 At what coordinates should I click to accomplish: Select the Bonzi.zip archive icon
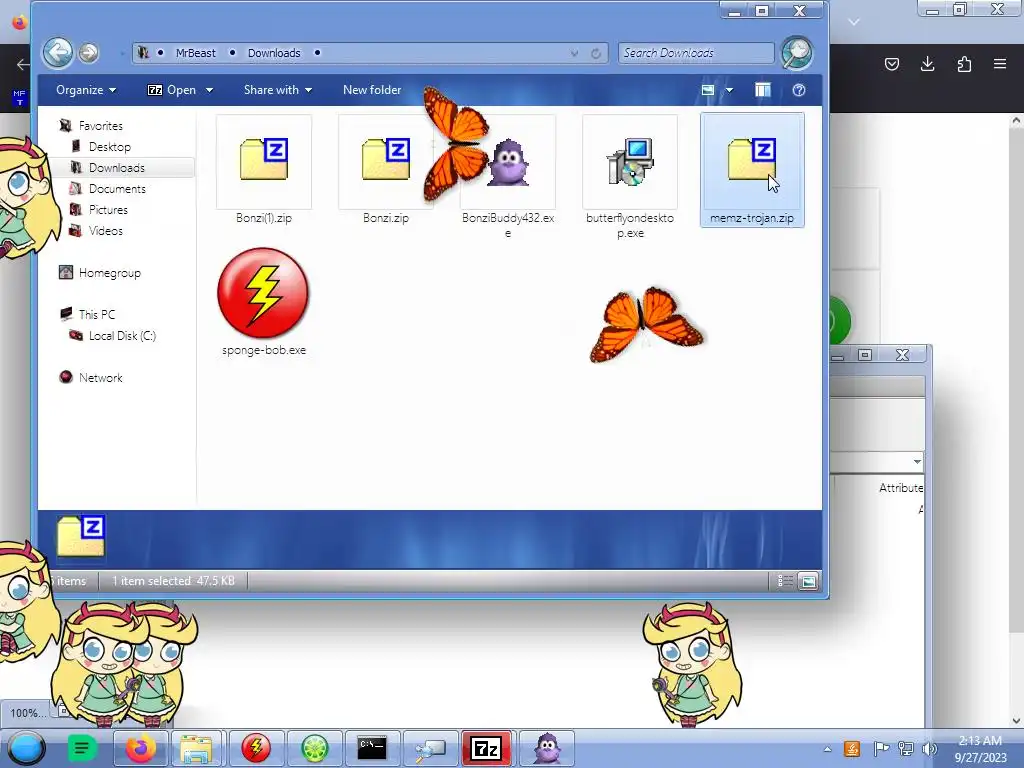[x=386, y=159]
